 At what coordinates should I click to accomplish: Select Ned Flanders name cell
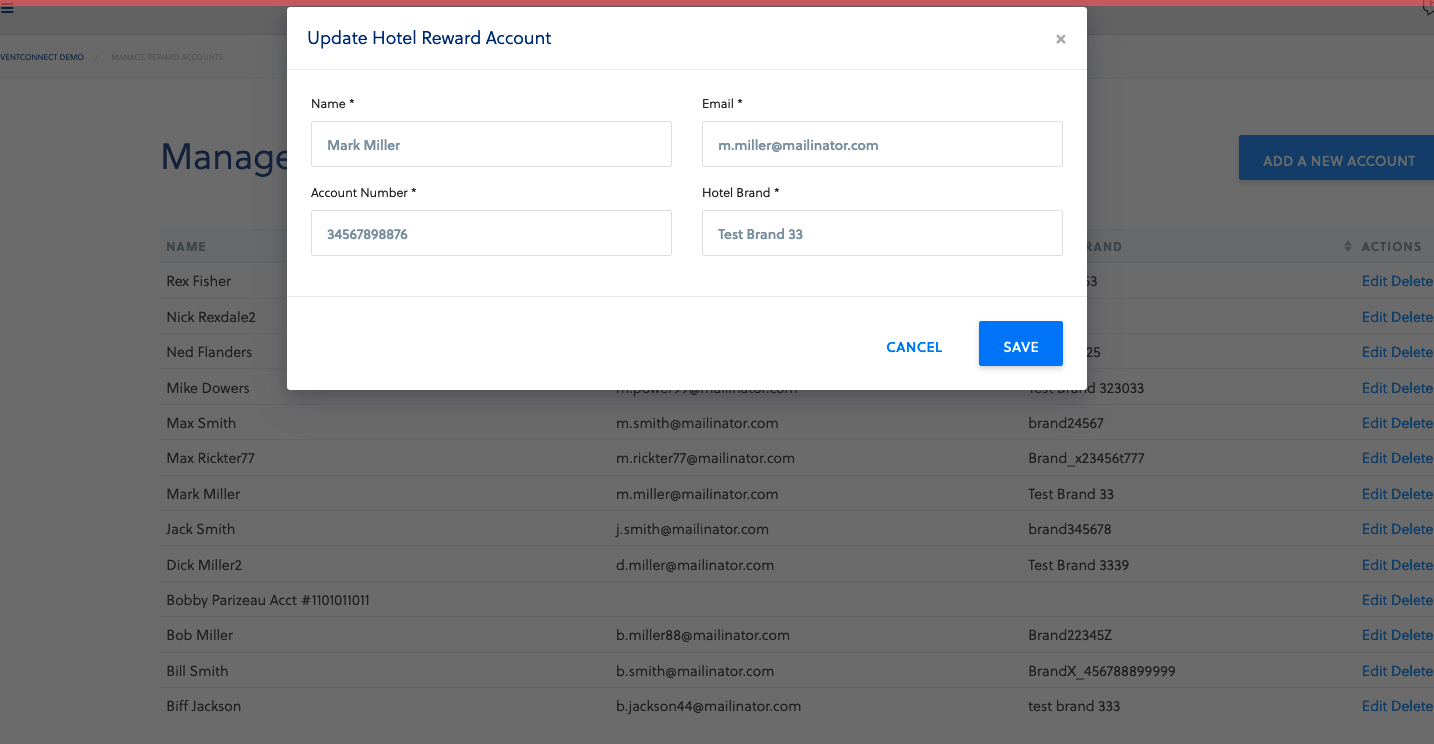click(x=209, y=352)
